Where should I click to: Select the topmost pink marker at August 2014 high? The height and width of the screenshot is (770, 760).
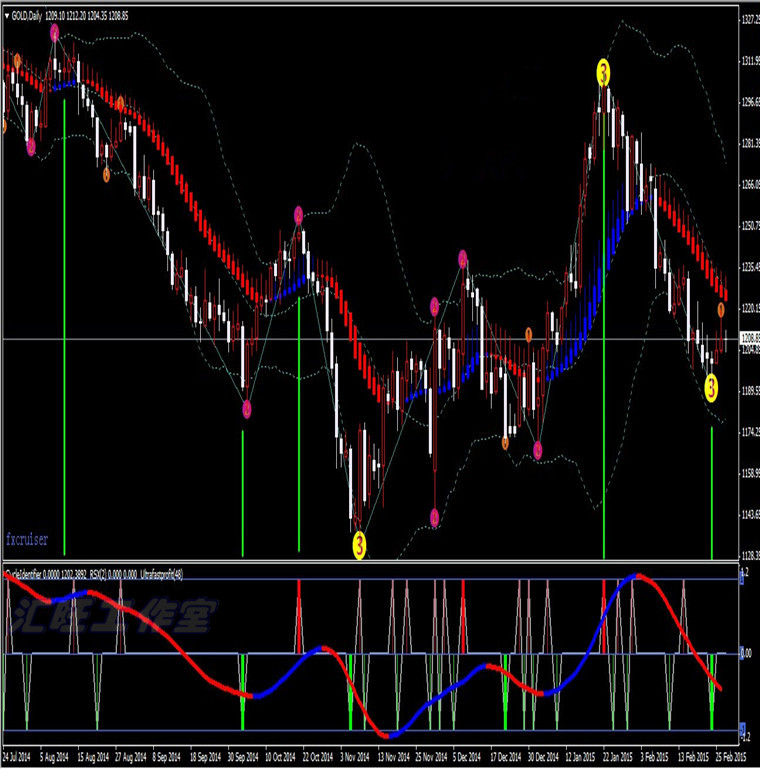[55, 32]
